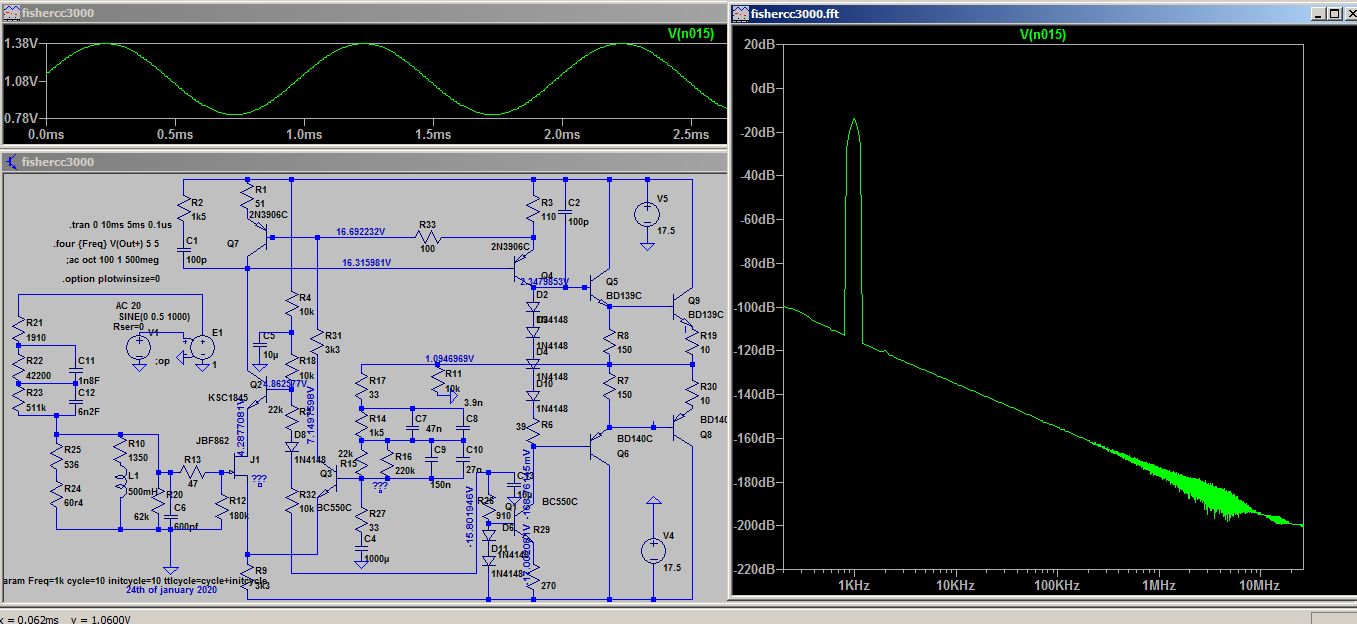Select the Q7 2N3906C transistor symbol
Viewport: 1357px width, 624px height.
click(x=257, y=238)
